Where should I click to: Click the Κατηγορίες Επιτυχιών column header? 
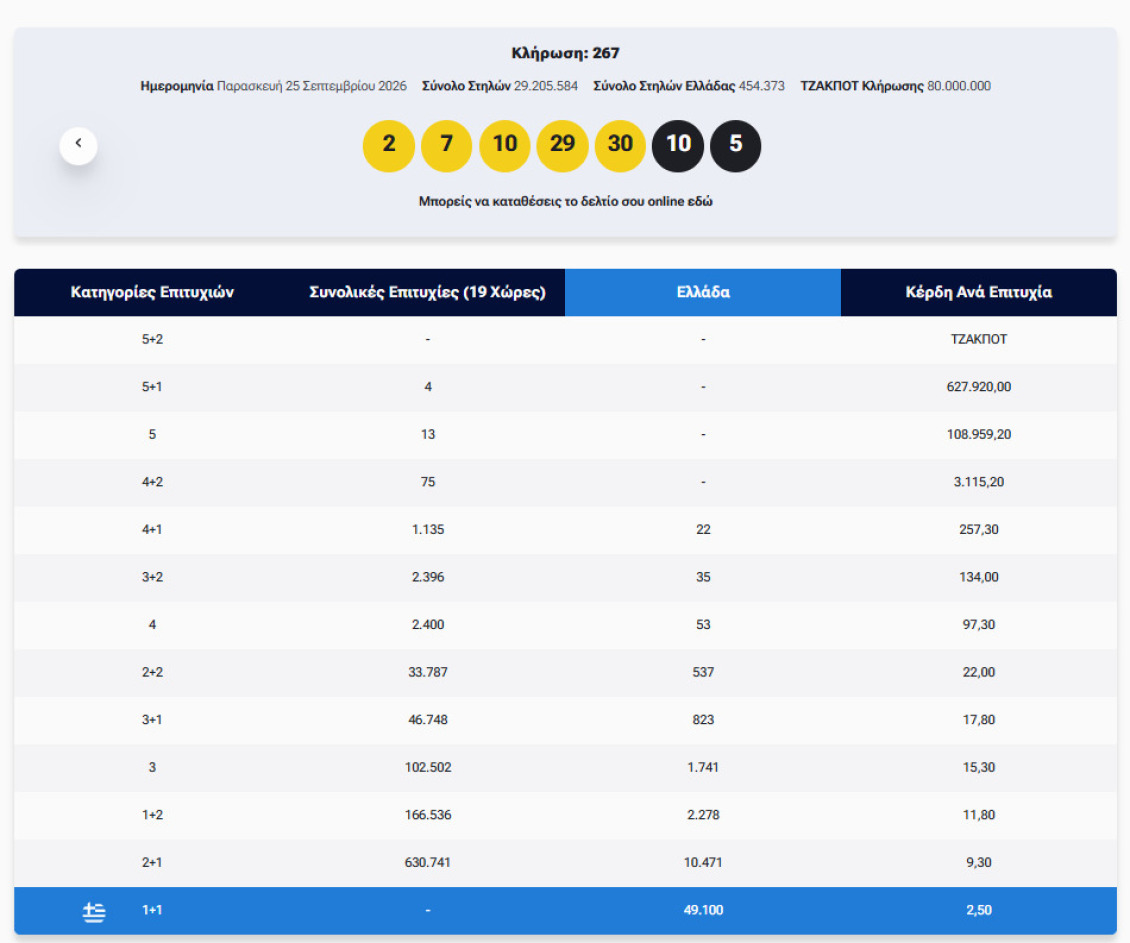click(152, 292)
